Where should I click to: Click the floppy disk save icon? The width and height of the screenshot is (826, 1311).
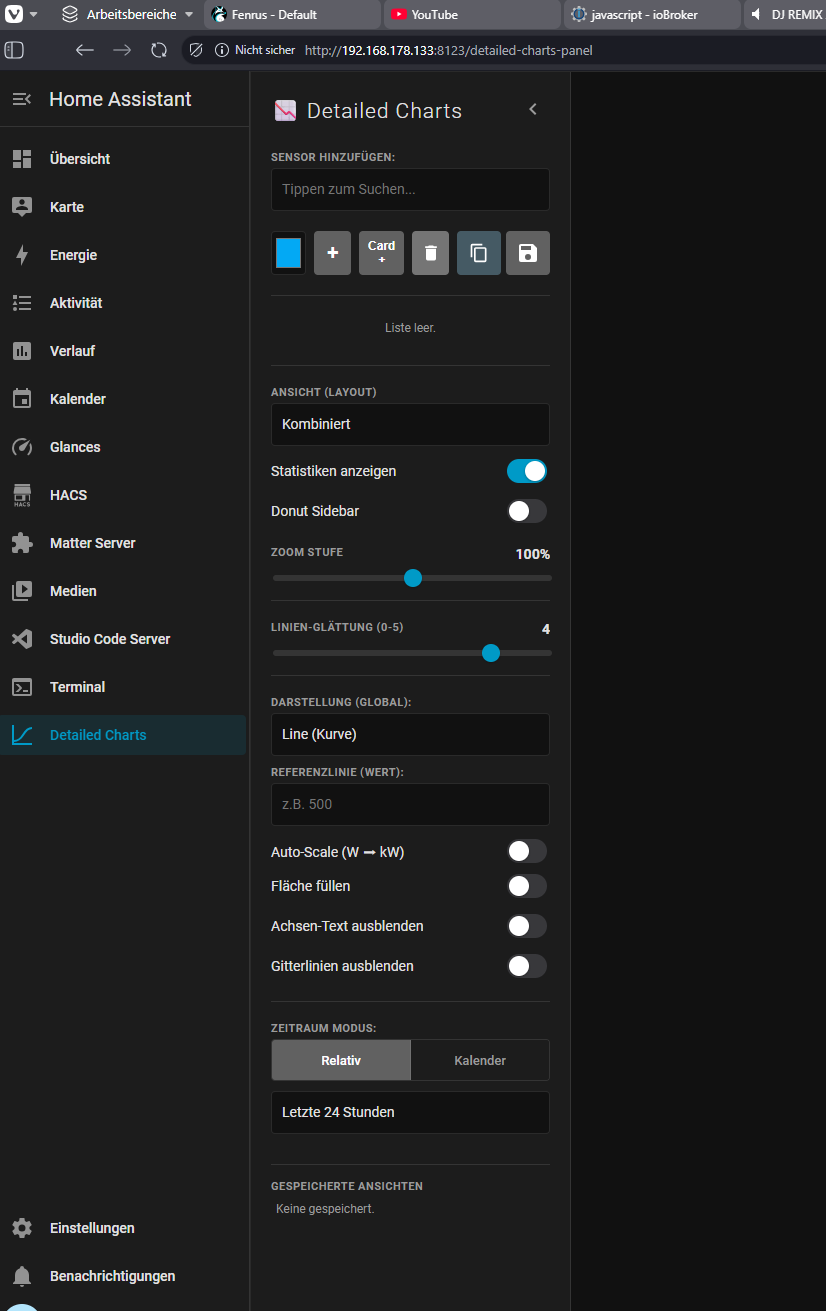(x=528, y=253)
